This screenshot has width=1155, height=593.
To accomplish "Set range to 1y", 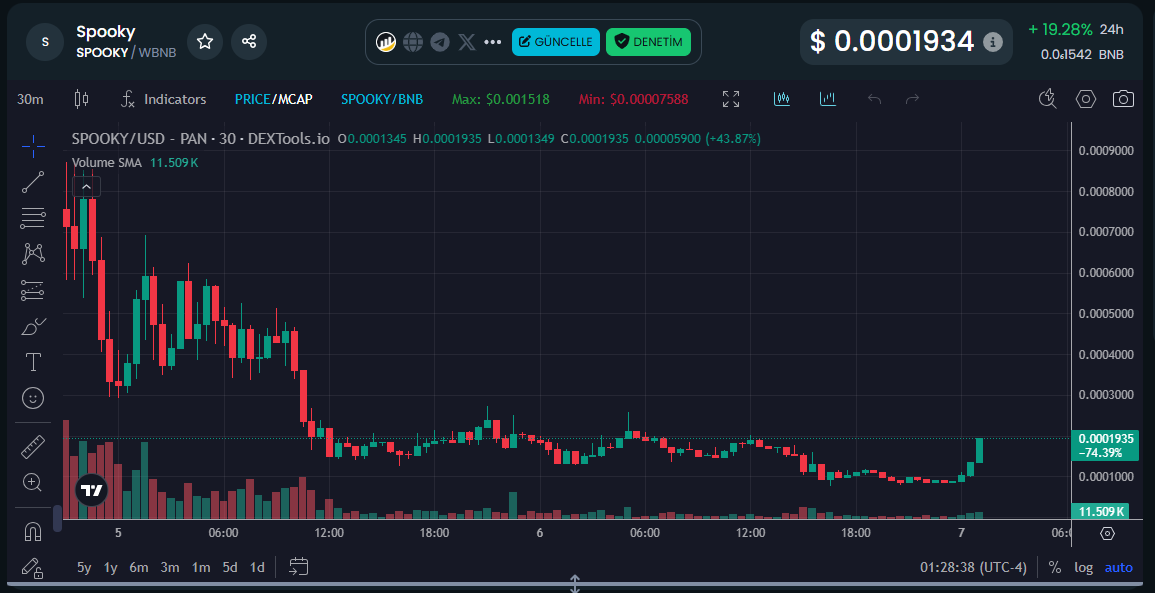I will pos(110,567).
